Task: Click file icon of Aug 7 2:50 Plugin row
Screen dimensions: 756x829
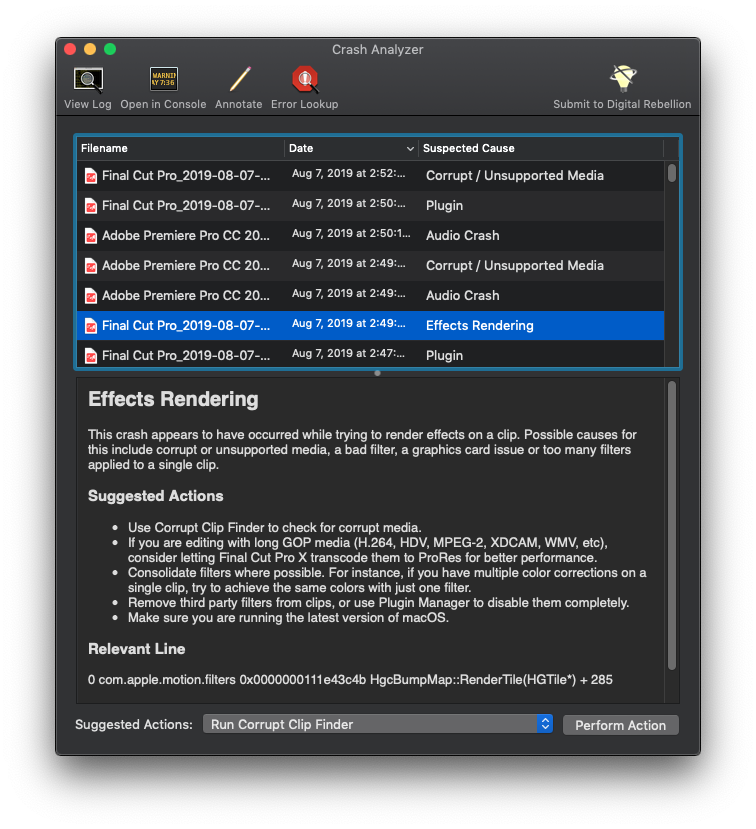Action: (91, 206)
